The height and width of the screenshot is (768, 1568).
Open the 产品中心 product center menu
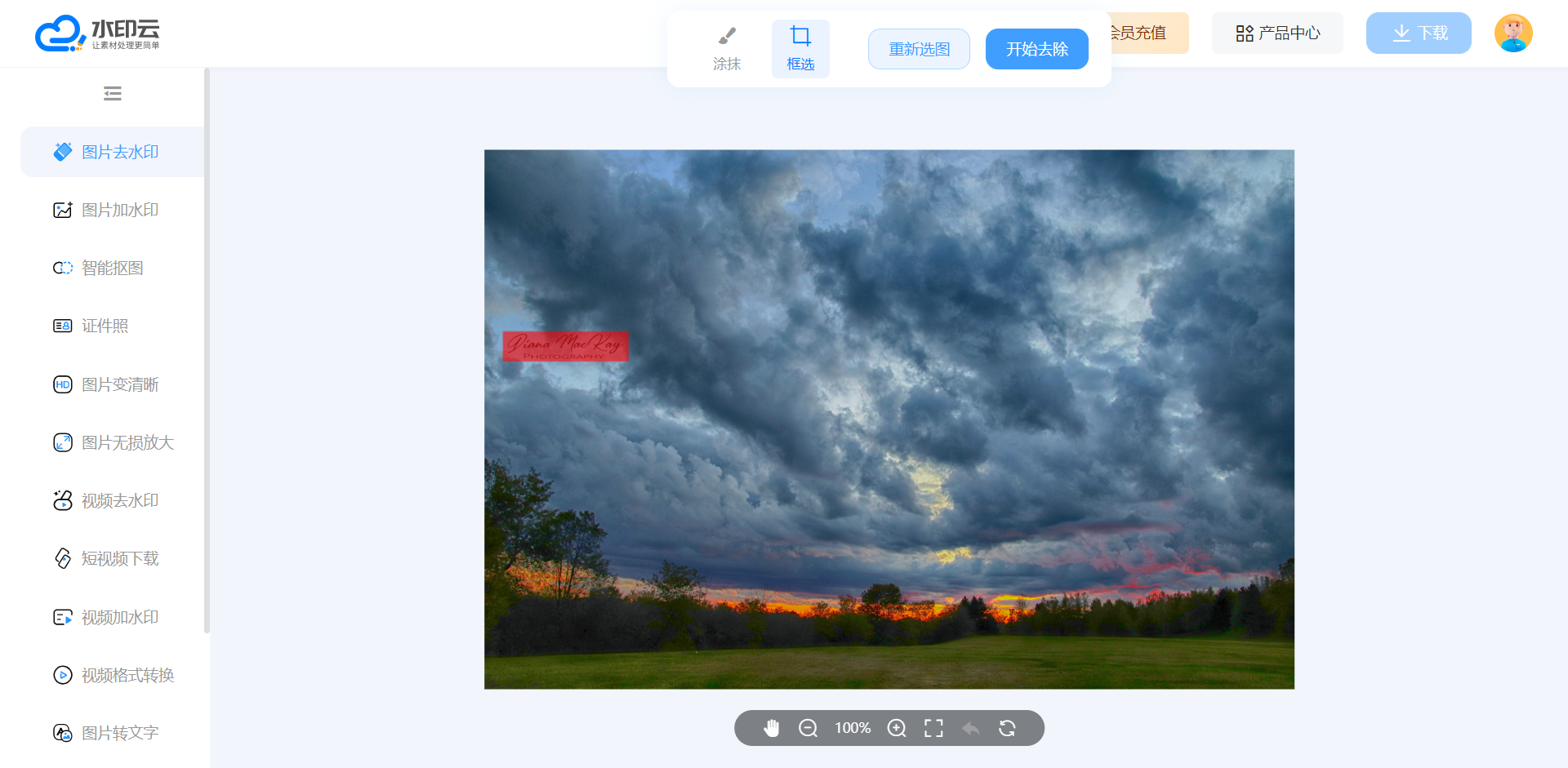(x=1277, y=33)
